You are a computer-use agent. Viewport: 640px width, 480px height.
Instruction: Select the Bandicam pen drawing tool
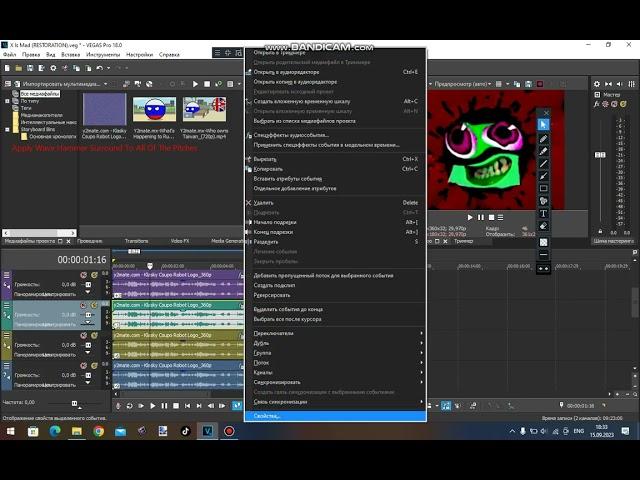[x=543, y=139]
